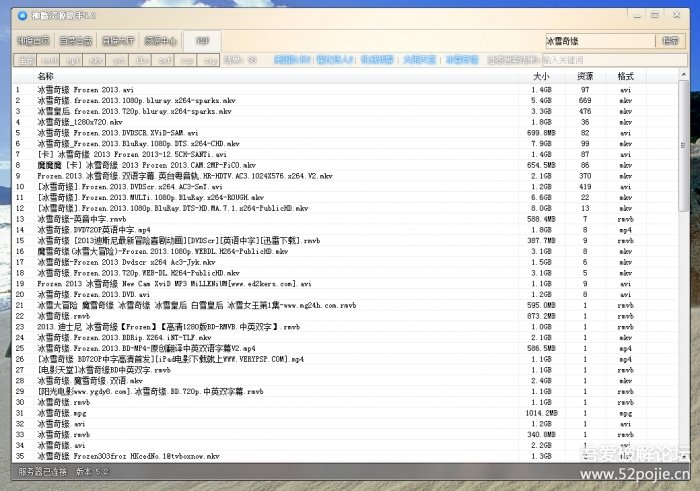
Task: Click the 1014.2MB size cell
Action: 542,413
